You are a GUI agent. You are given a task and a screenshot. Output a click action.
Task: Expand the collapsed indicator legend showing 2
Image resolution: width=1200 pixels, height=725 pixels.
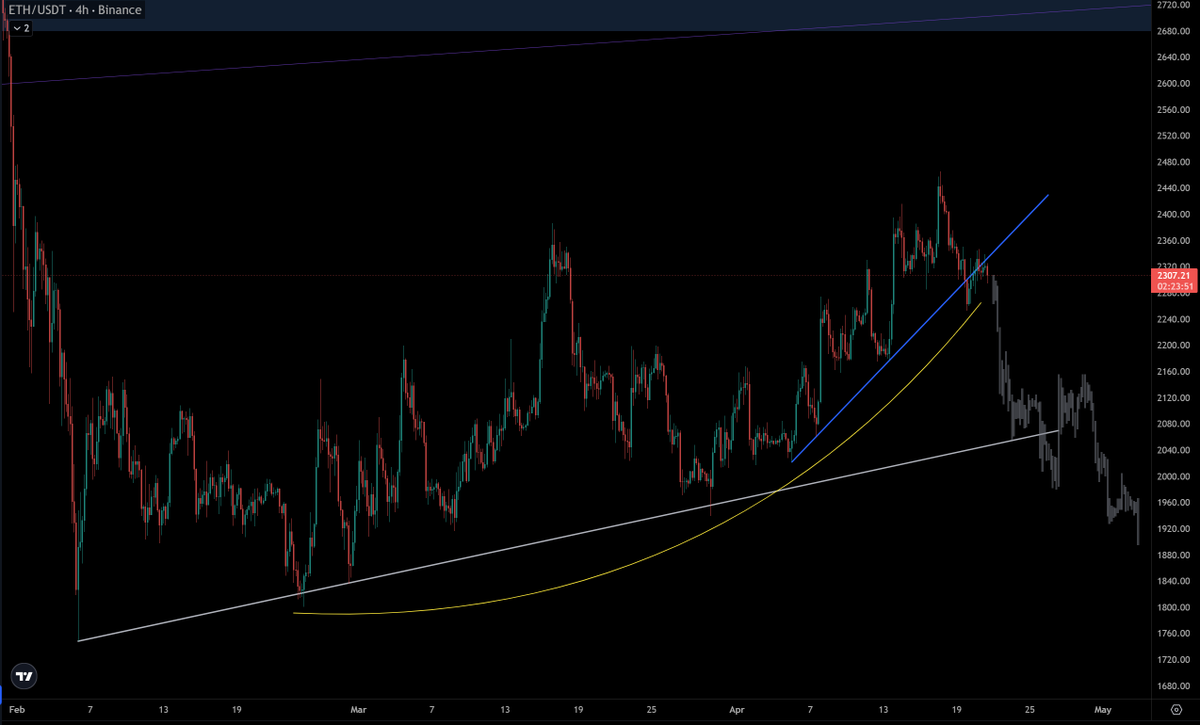pos(20,28)
